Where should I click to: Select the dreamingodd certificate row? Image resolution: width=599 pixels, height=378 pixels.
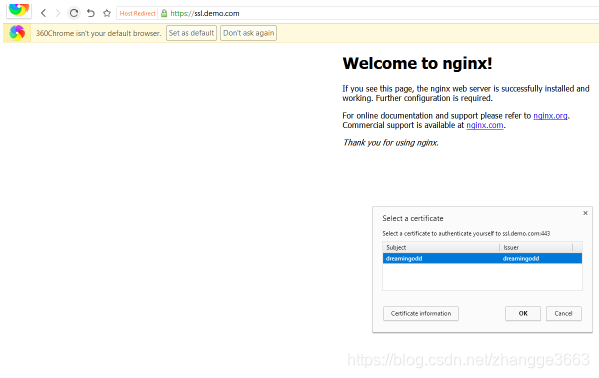click(482, 258)
